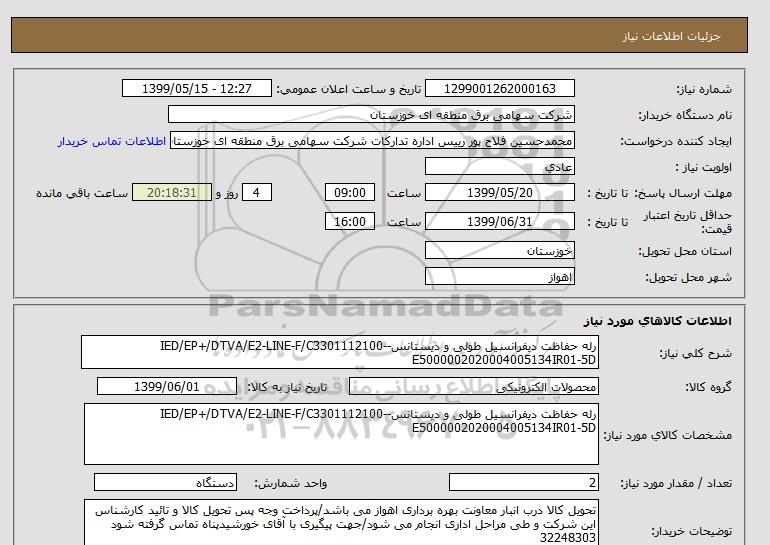The width and height of the screenshot is (770, 545).
Task: Click the label نام دستگاه خریدار
Action: tap(685, 115)
